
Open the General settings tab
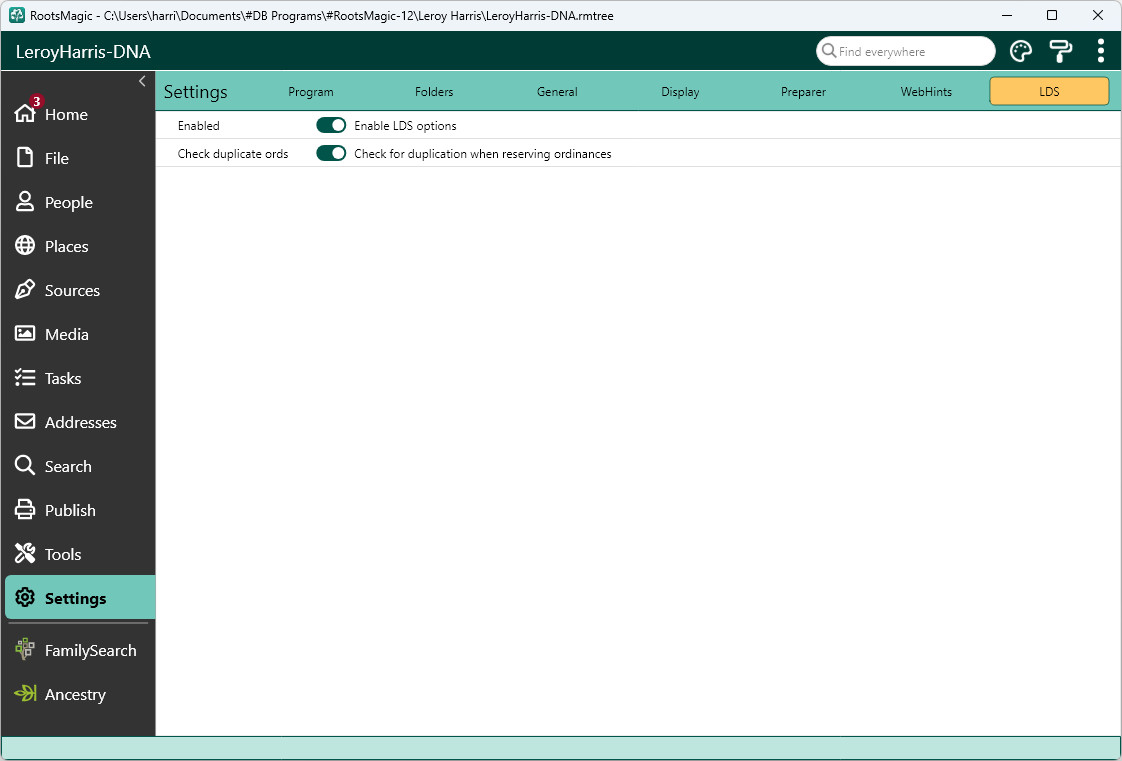[x=557, y=92]
